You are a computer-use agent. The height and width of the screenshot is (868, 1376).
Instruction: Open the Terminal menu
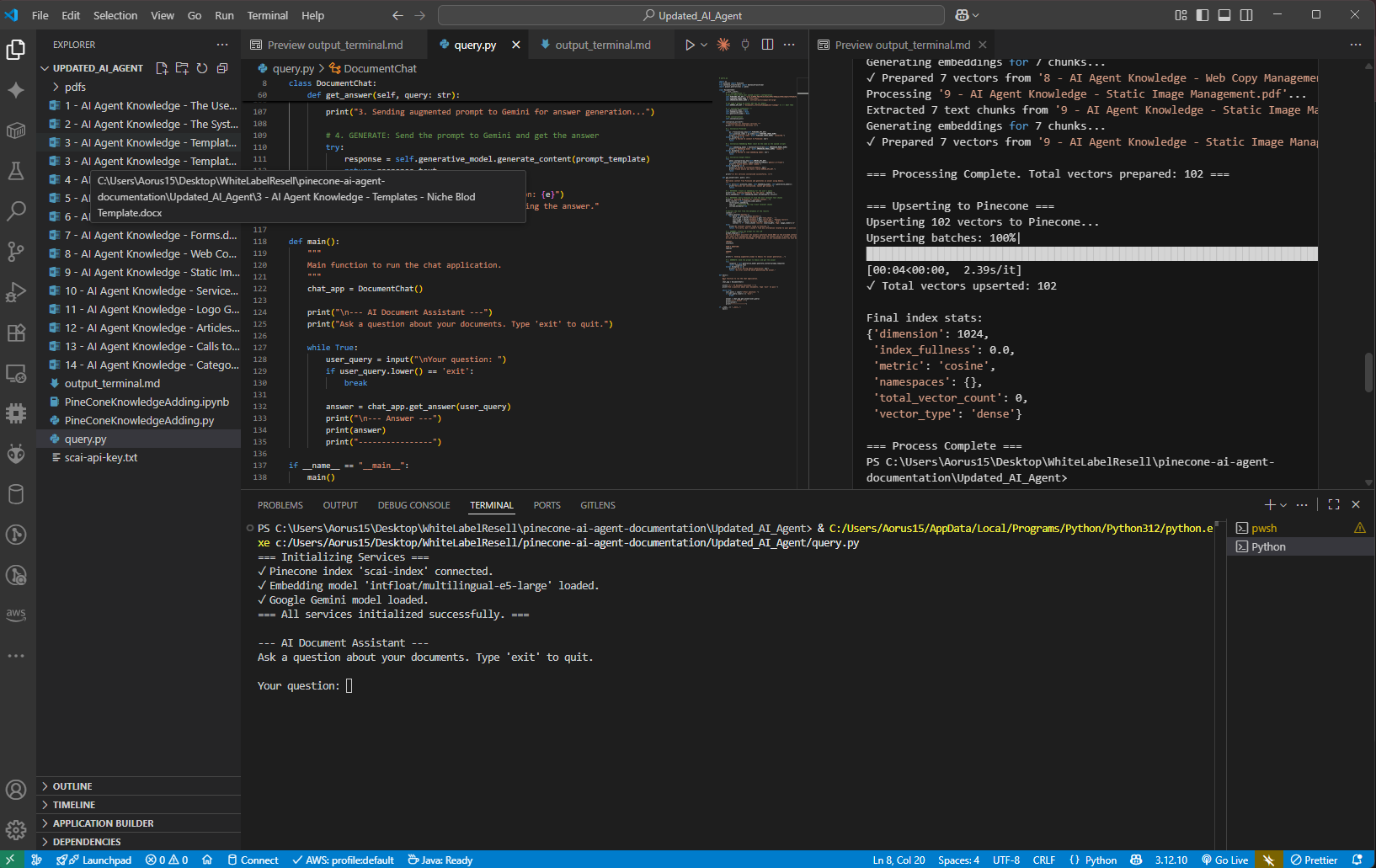pos(267,15)
